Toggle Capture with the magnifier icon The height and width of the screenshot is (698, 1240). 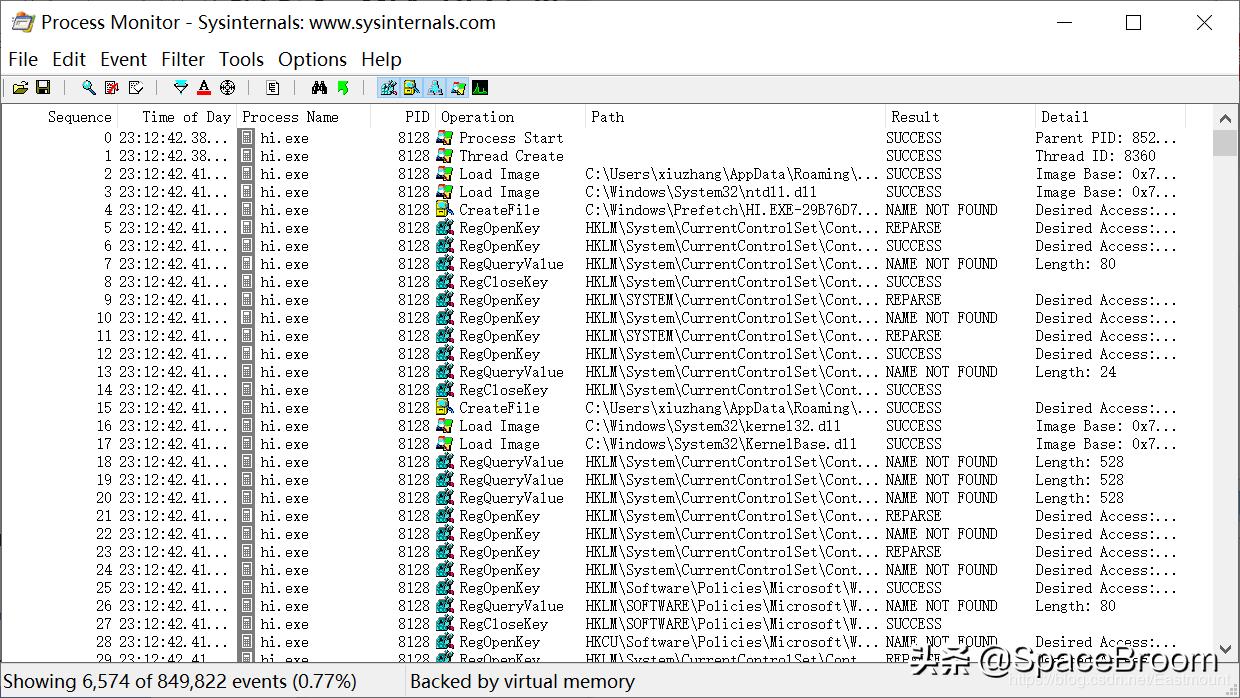[x=88, y=88]
